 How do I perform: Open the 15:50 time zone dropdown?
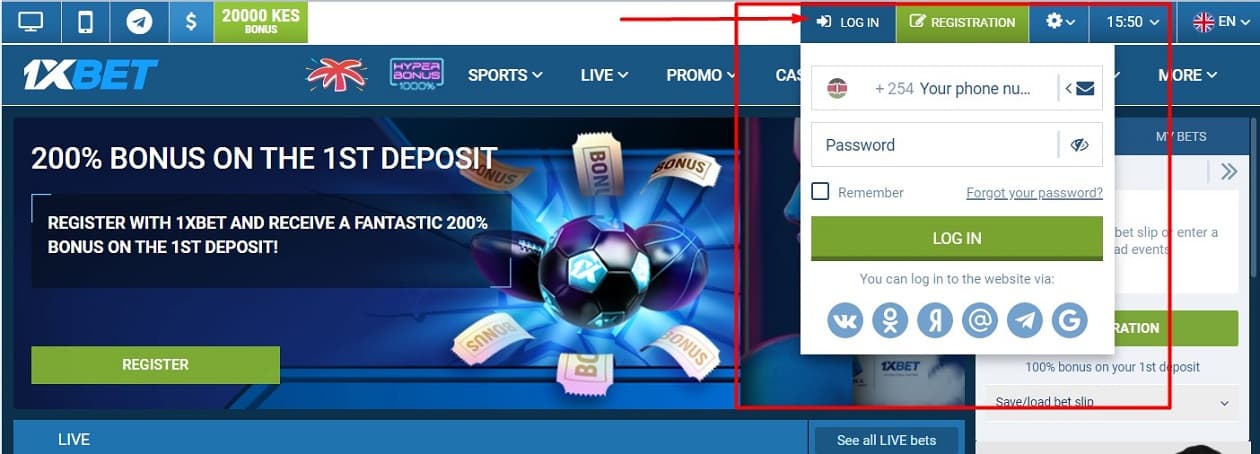click(1132, 21)
